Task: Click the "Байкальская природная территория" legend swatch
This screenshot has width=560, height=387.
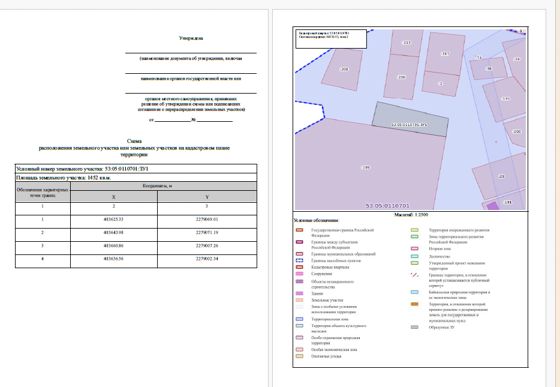Action: (x=414, y=292)
